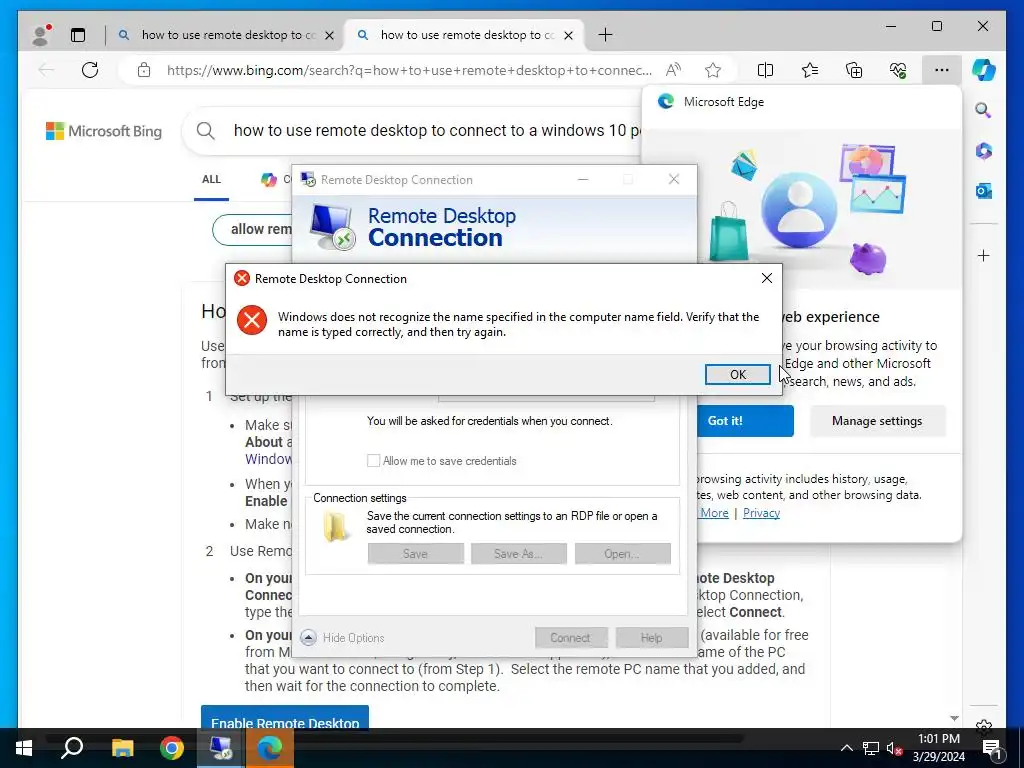Toggle Allow me to save credentials checkbox

pos(374,460)
